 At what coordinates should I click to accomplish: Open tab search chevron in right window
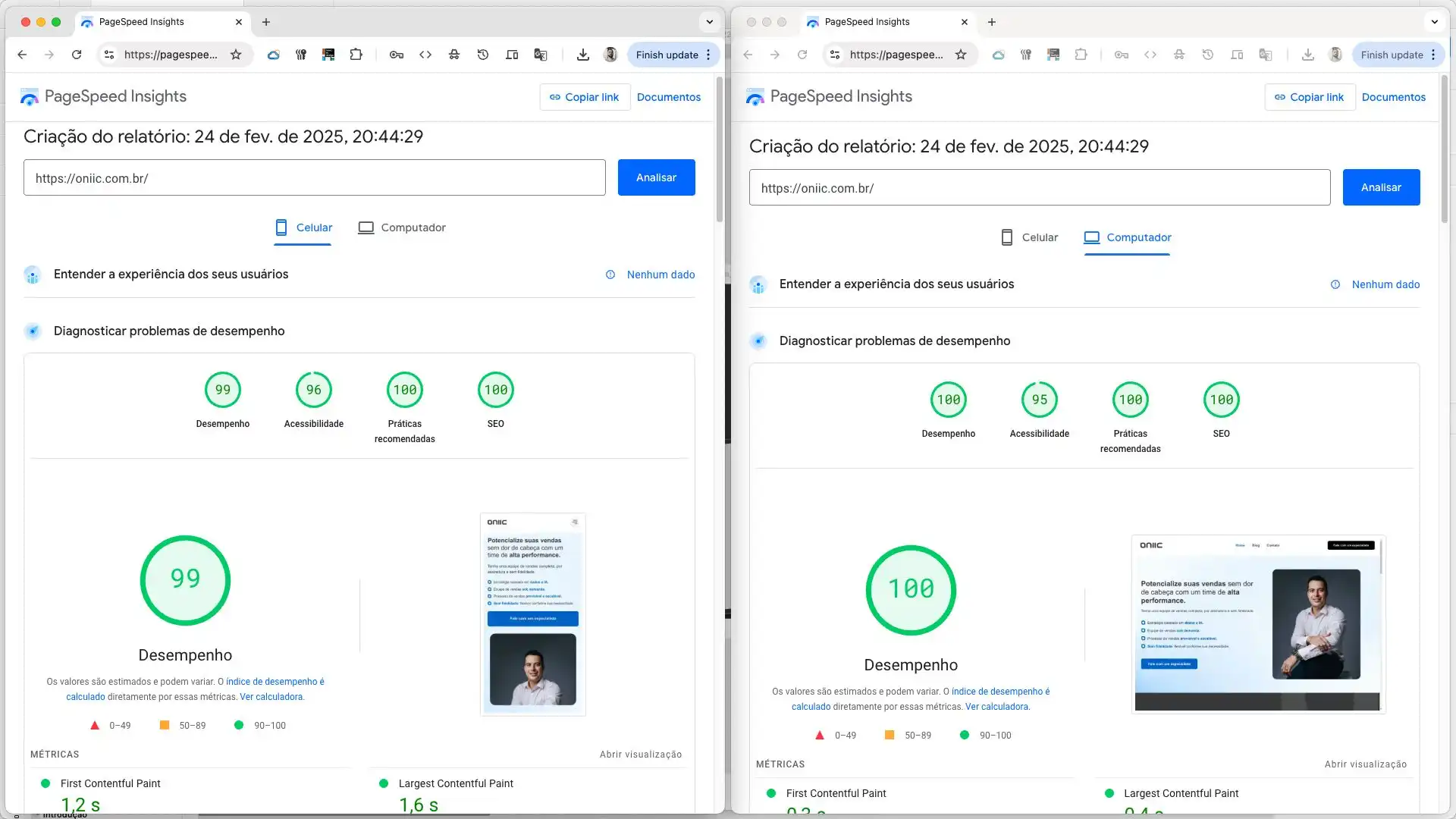click(1434, 22)
